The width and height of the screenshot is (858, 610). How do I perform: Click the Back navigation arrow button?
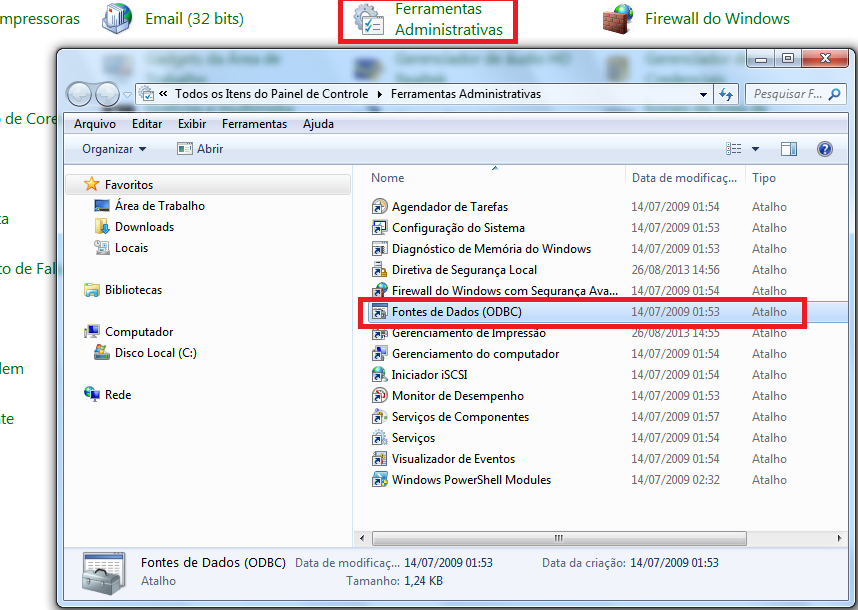point(80,95)
